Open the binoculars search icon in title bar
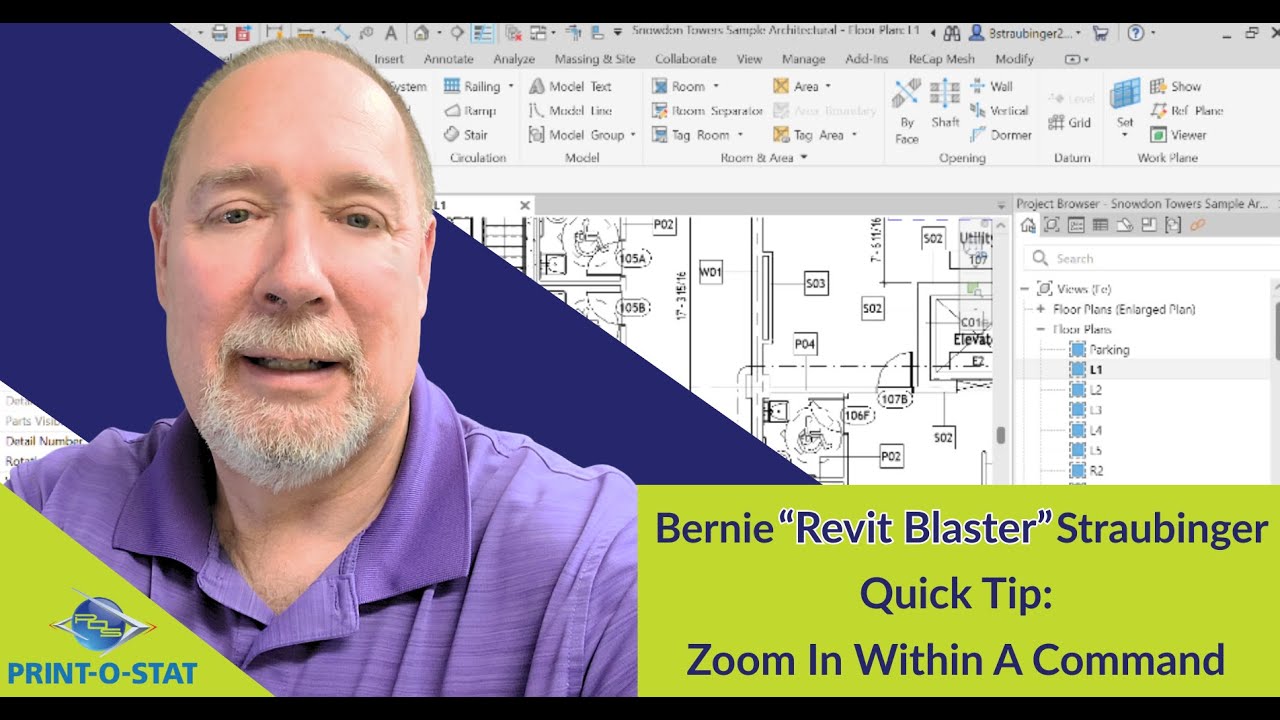Image resolution: width=1280 pixels, height=720 pixels. tap(952, 33)
